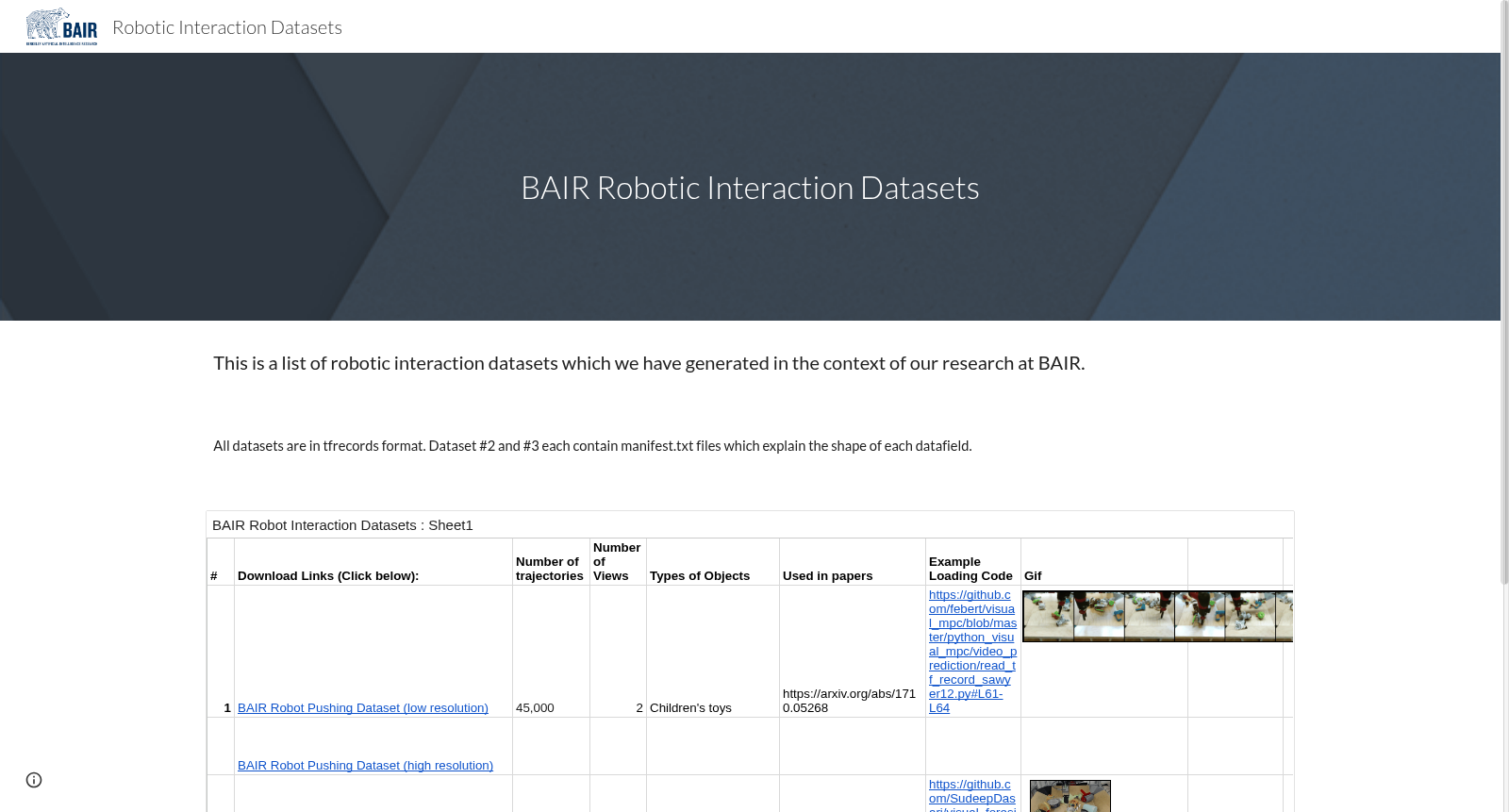This screenshot has width=1509, height=812.
Task: Open the febert visual_mpc GitHub loading code link
Action: pyautogui.click(x=972, y=652)
